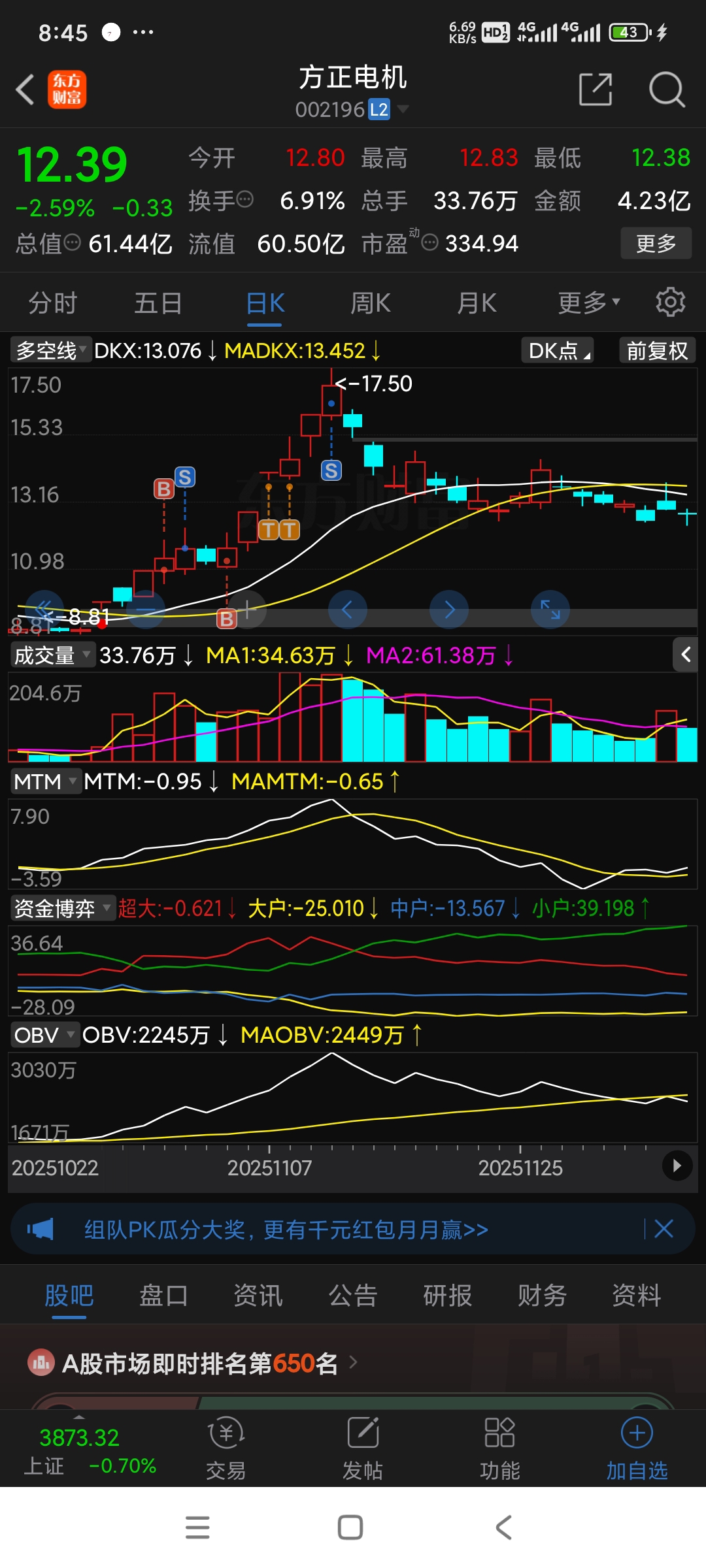Move chart left with the left arrow circle

click(x=348, y=610)
